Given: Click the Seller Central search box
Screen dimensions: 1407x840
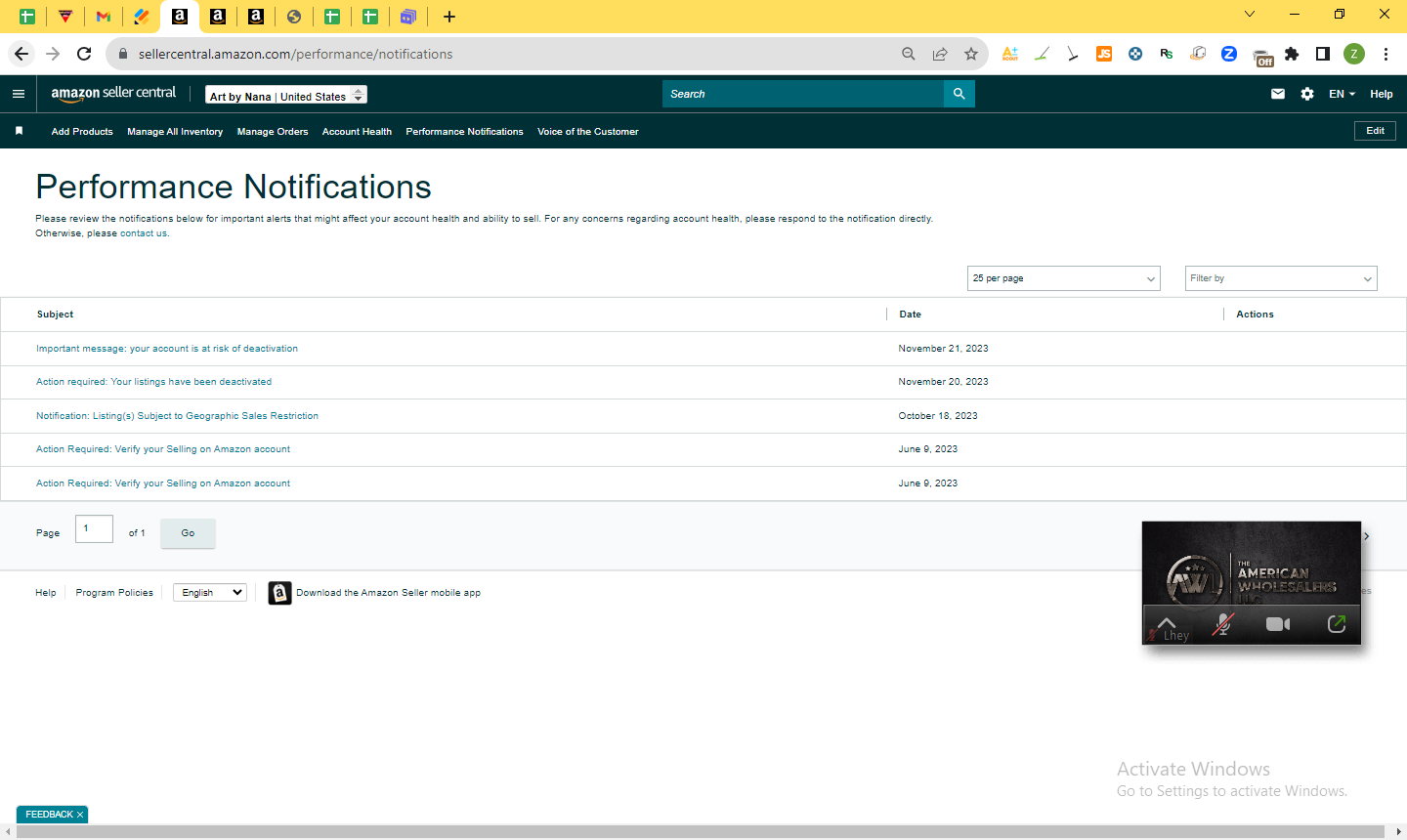Looking at the screenshot, I should point(803,94).
